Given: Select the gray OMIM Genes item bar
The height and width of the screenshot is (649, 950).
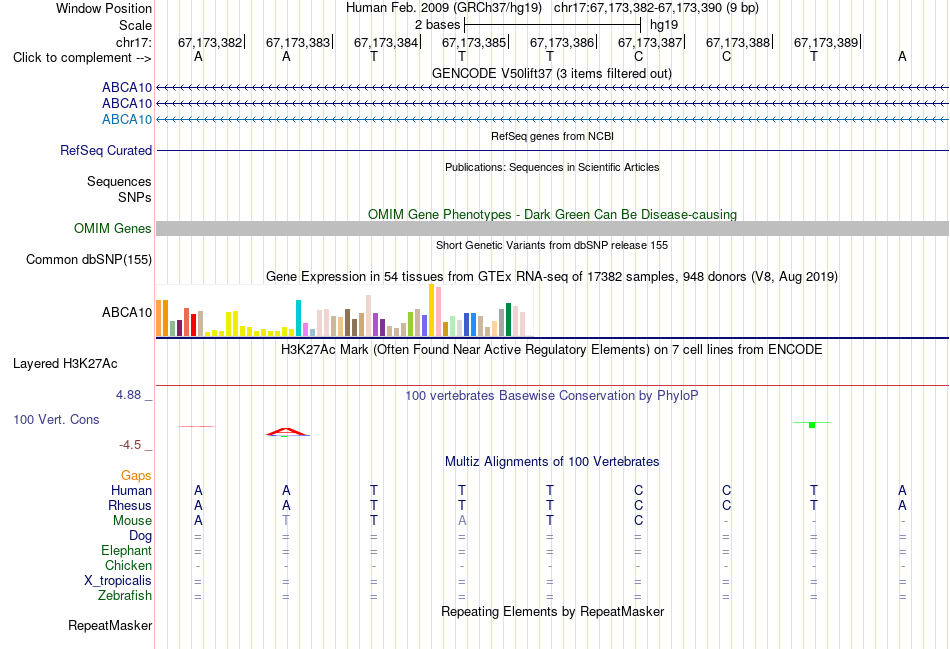Looking at the screenshot, I should [552, 228].
